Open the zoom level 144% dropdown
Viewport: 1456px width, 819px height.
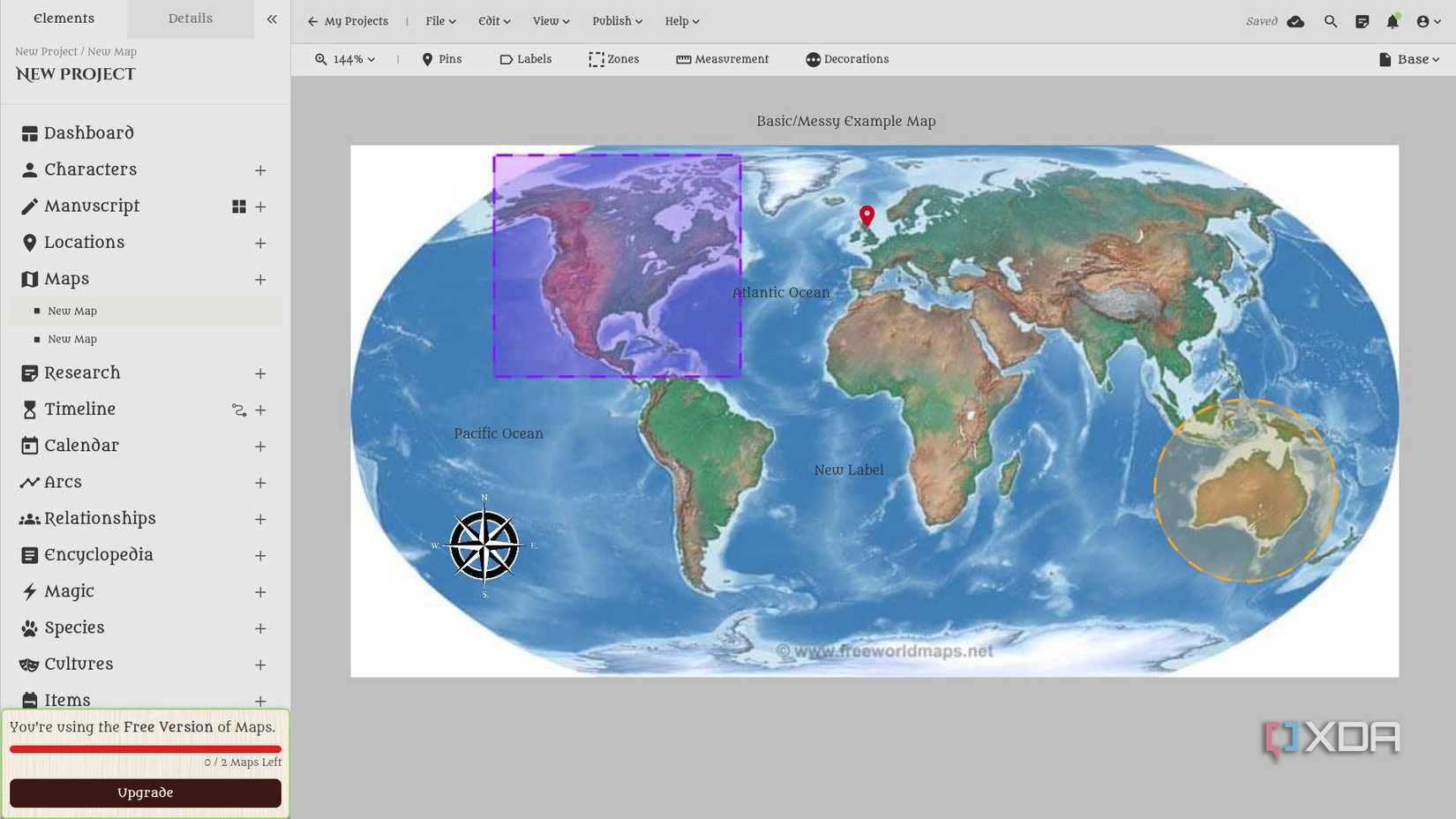pyautogui.click(x=345, y=59)
